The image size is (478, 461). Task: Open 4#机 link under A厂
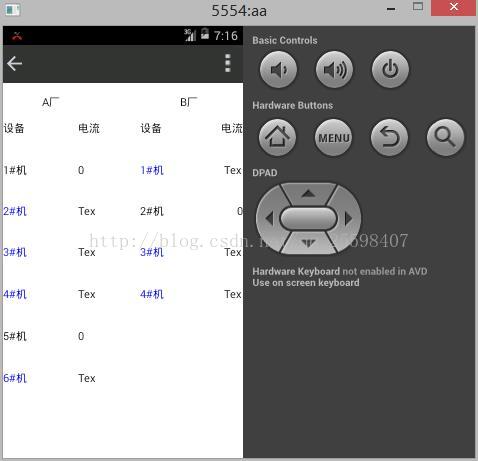(15, 294)
